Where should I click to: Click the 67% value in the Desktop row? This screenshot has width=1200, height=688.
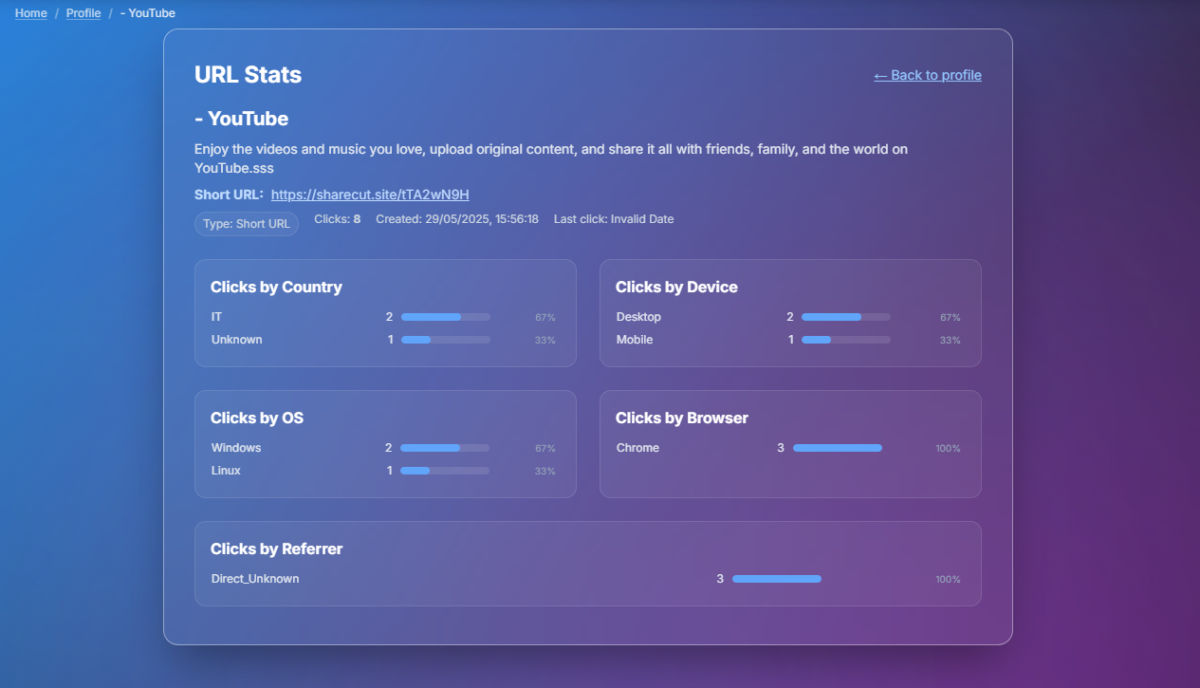tap(950, 318)
